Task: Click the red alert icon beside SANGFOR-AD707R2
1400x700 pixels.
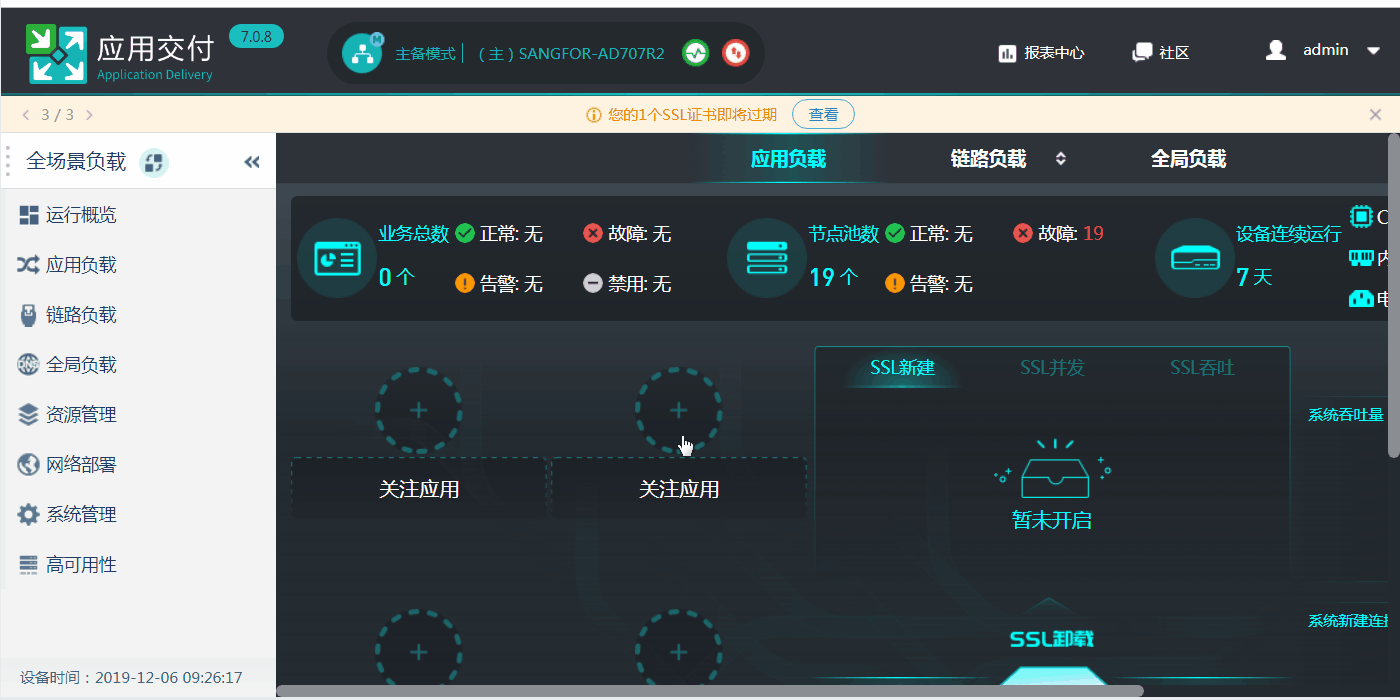Action: coord(736,53)
